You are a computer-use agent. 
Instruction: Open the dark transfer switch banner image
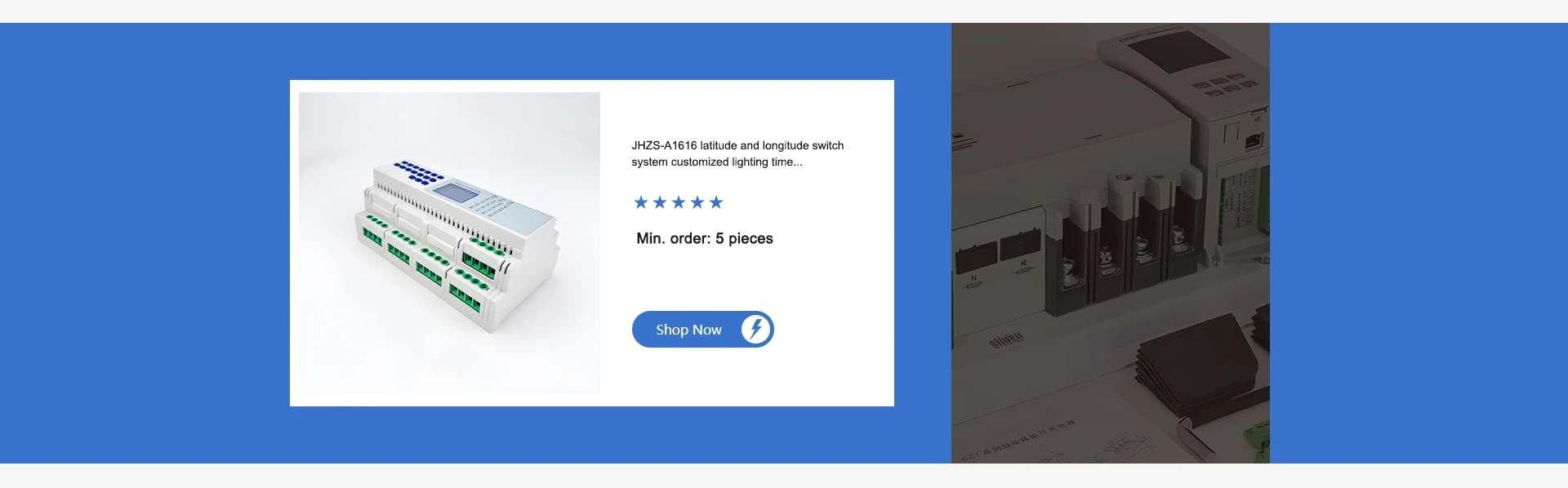pyautogui.click(x=1111, y=243)
